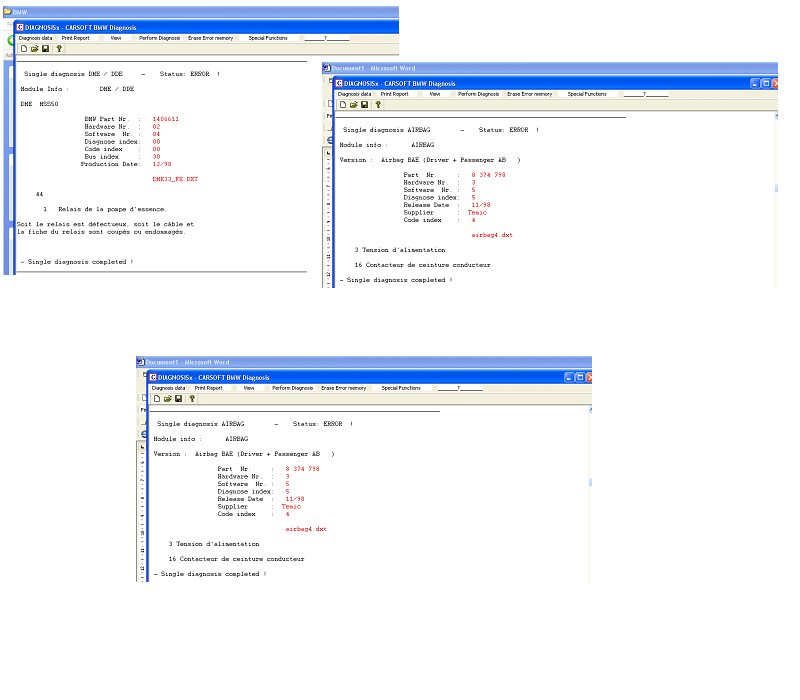This screenshot has width=800, height=700.
Task: Click airbag4.dxt in lower AIRBAG window
Action: pyautogui.click(x=306, y=529)
